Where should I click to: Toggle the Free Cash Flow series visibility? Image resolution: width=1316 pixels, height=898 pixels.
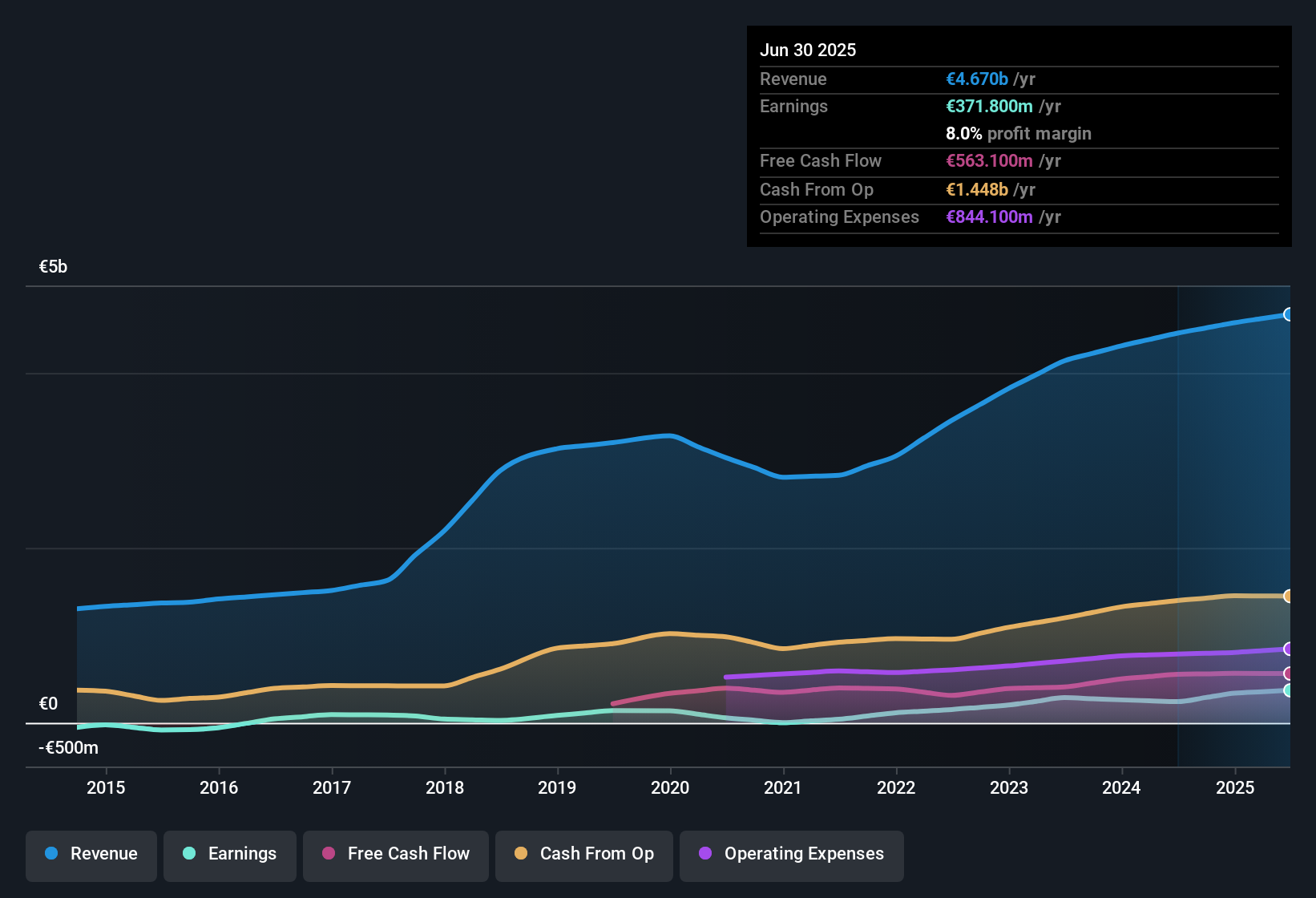(x=396, y=854)
